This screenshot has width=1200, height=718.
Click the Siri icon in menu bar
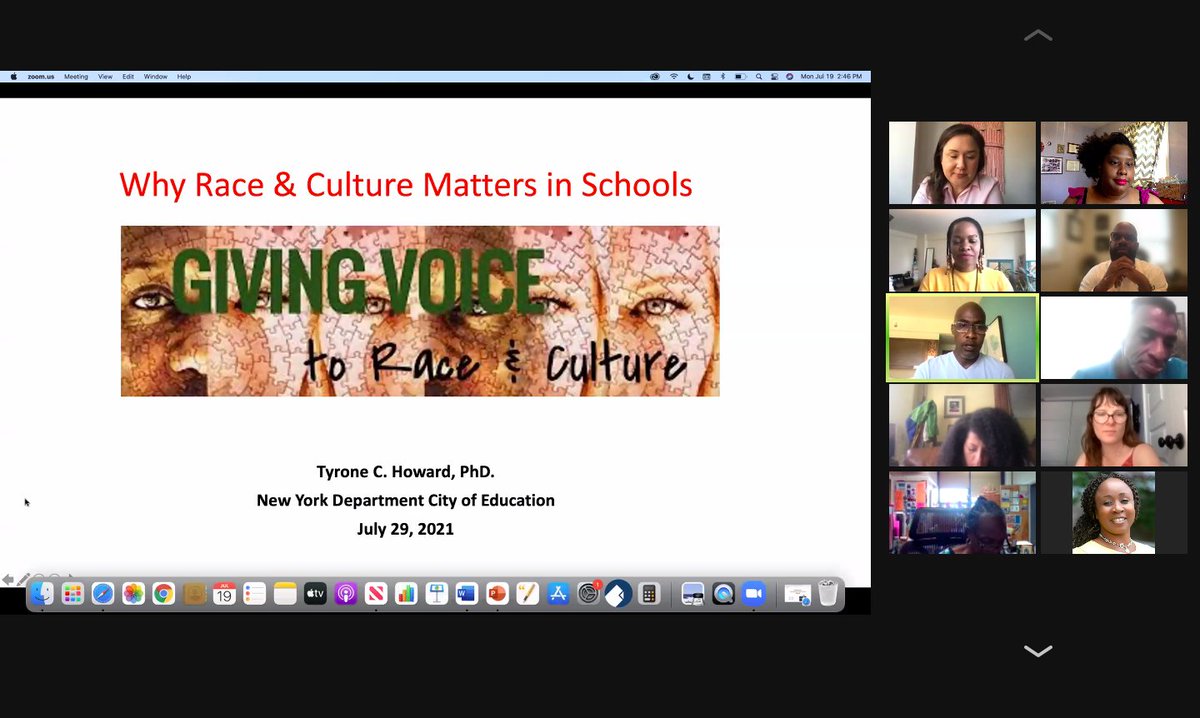pos(789,76)
